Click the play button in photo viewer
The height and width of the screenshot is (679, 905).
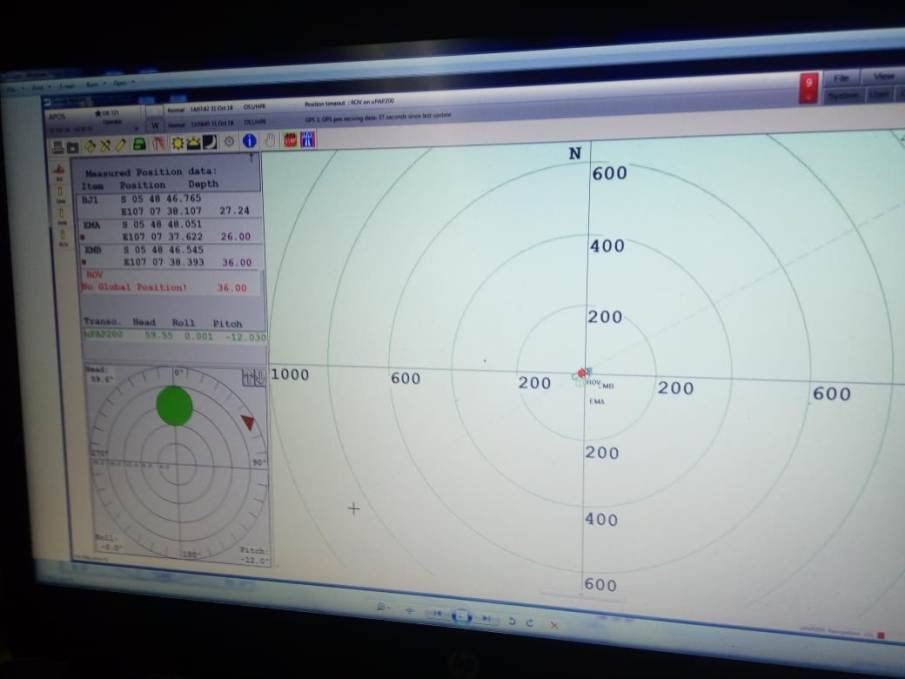click(x=461, y=617)
